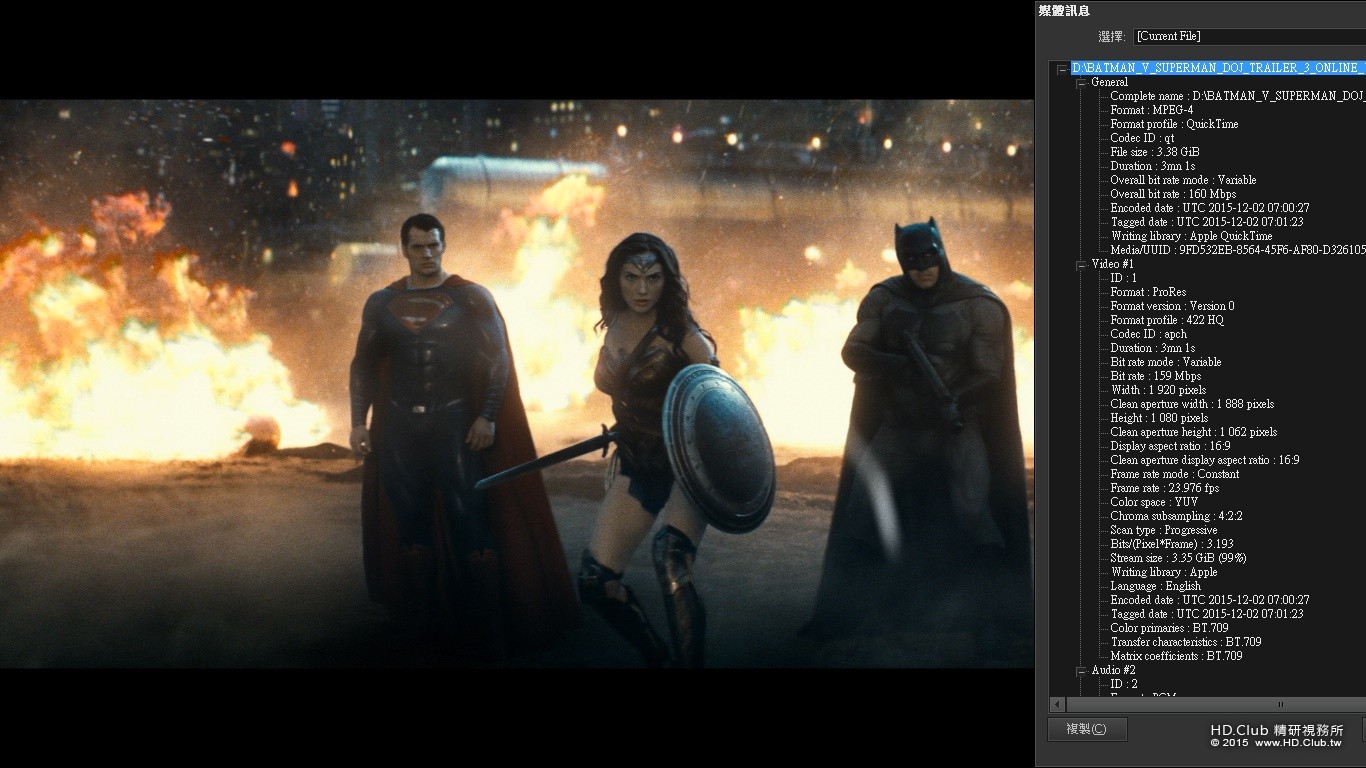
Task: Collapse the root file node expander
Action: click(1062, 68)
